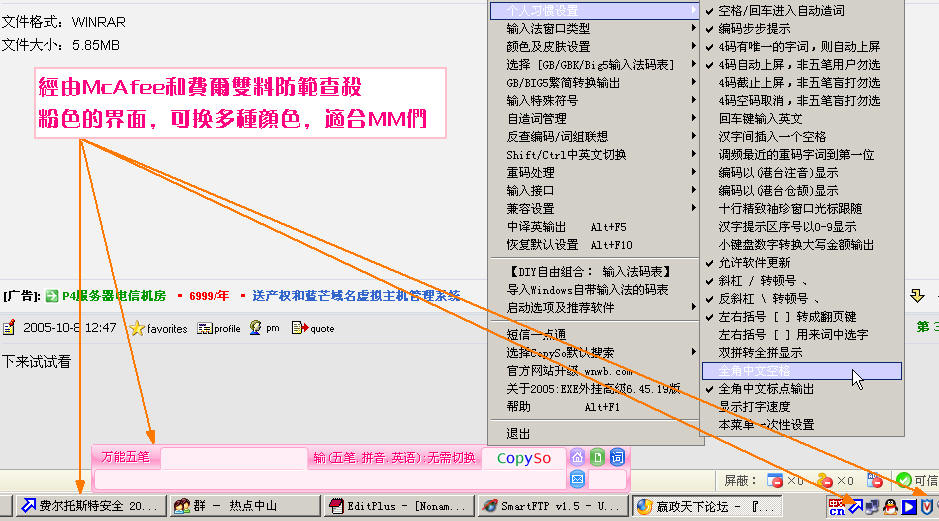
Task: Toggle 反斜杠 \ 转顿号 option
Action: point(802,299)
